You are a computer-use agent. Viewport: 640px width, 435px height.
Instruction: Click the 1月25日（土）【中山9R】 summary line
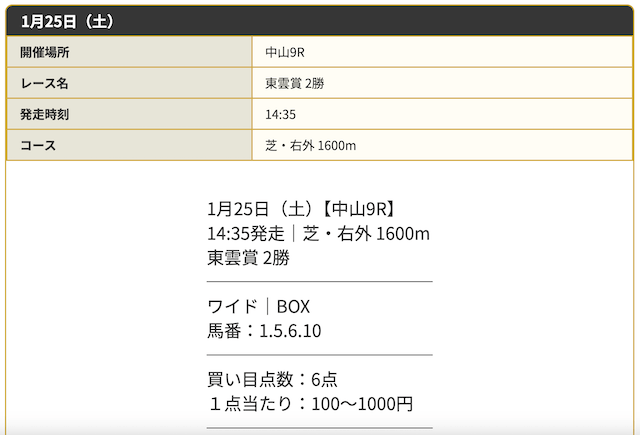click(301, 209)
